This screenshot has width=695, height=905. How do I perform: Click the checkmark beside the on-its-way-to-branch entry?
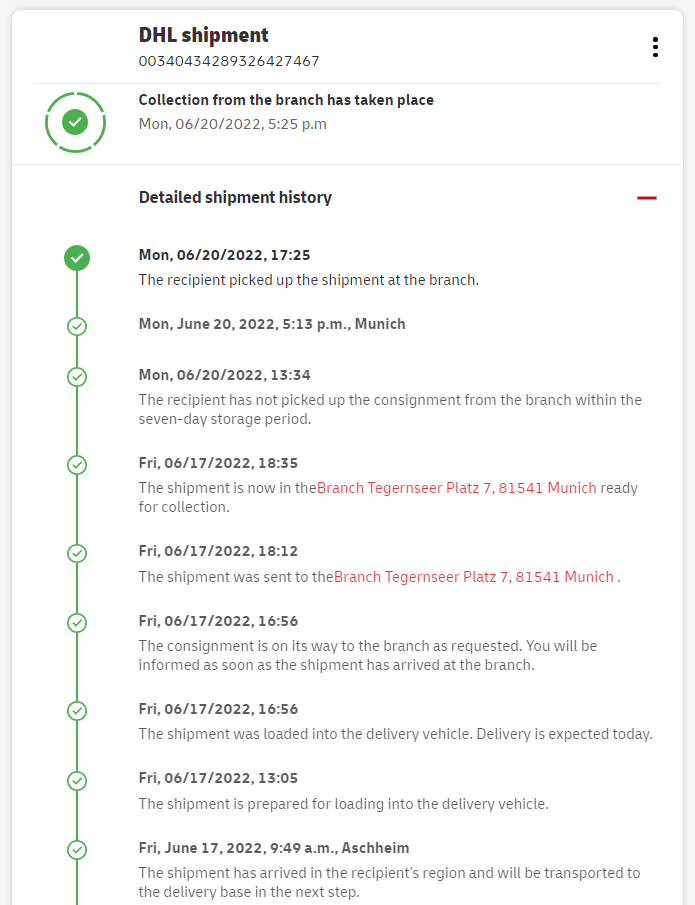tap(77, 623)
